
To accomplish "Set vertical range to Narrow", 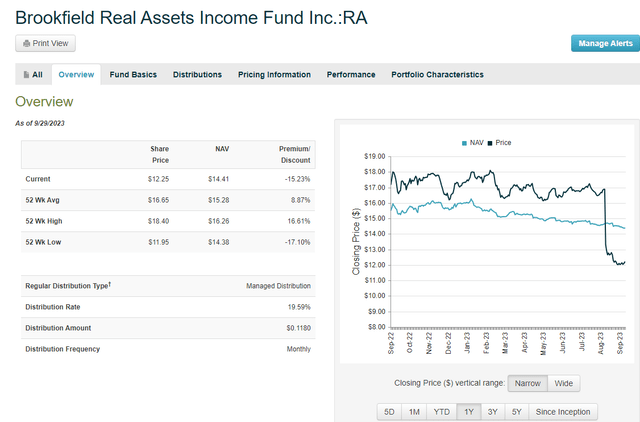I will click(527, 383).
